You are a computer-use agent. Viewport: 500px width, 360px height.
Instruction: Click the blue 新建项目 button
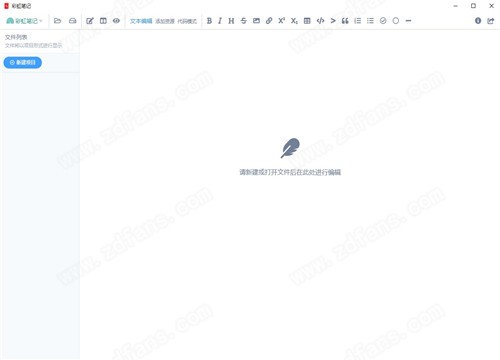pyautogui.click(x=23, y=63)
